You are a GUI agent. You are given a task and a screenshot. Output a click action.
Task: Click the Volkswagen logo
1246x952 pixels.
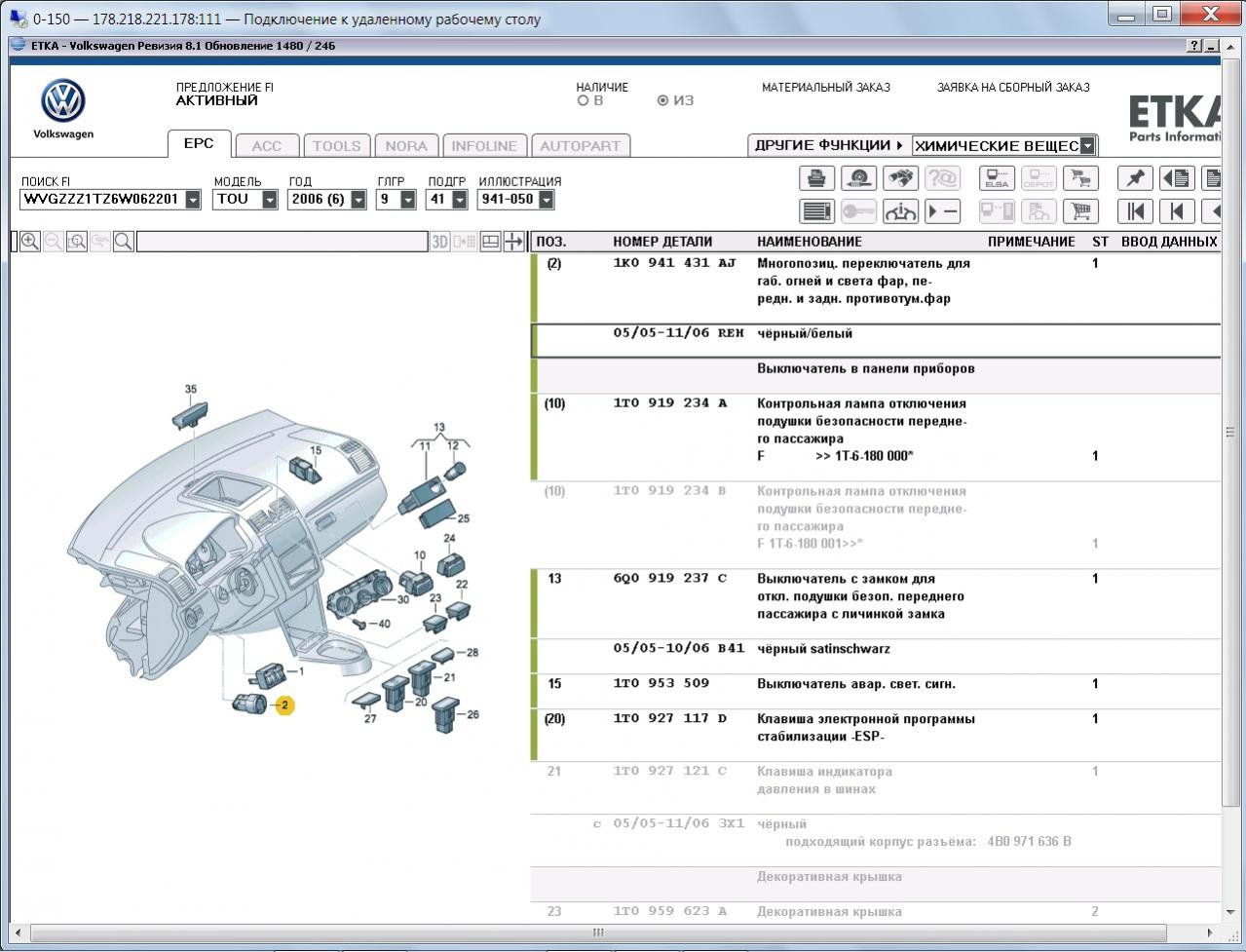pos(63,101)
